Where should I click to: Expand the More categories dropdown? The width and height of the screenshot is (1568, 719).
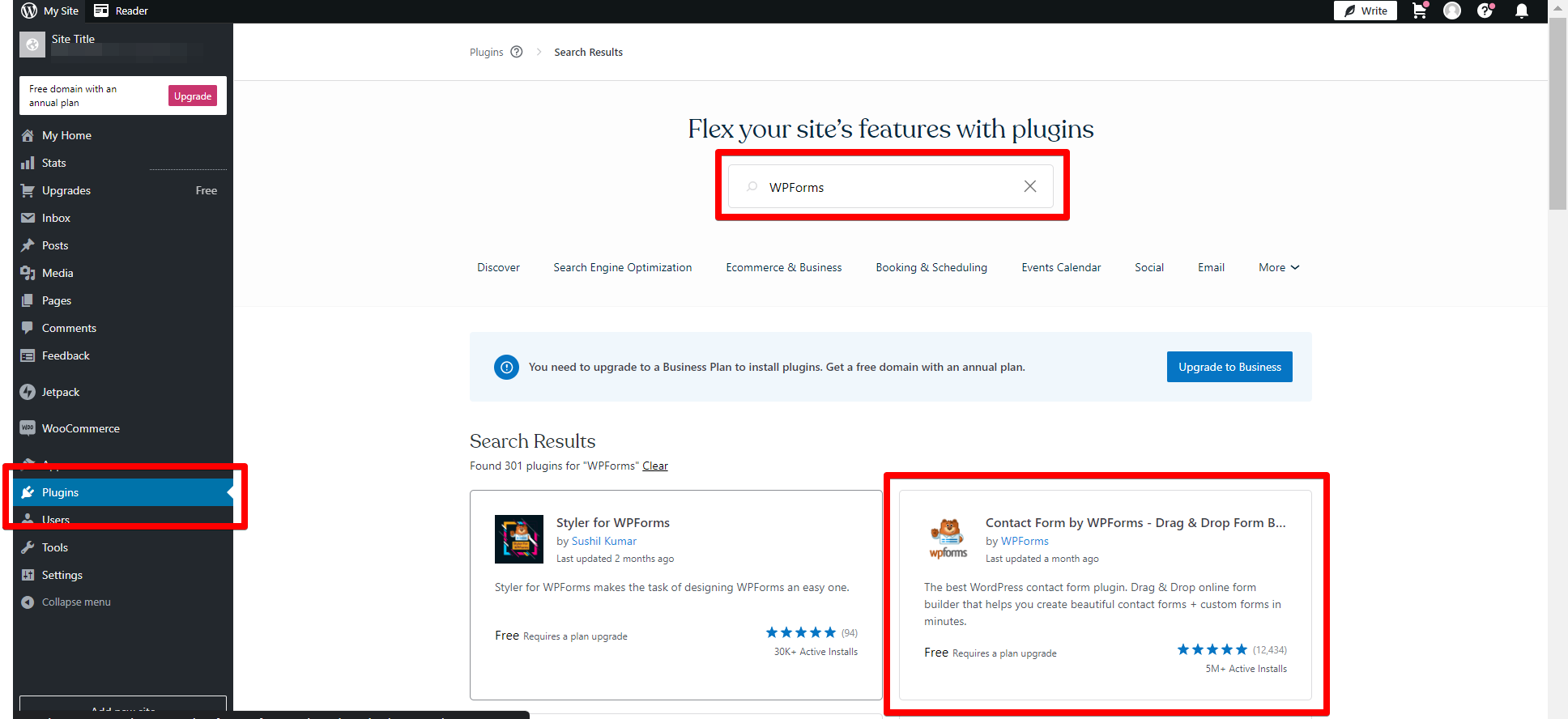coord(1279,267)
